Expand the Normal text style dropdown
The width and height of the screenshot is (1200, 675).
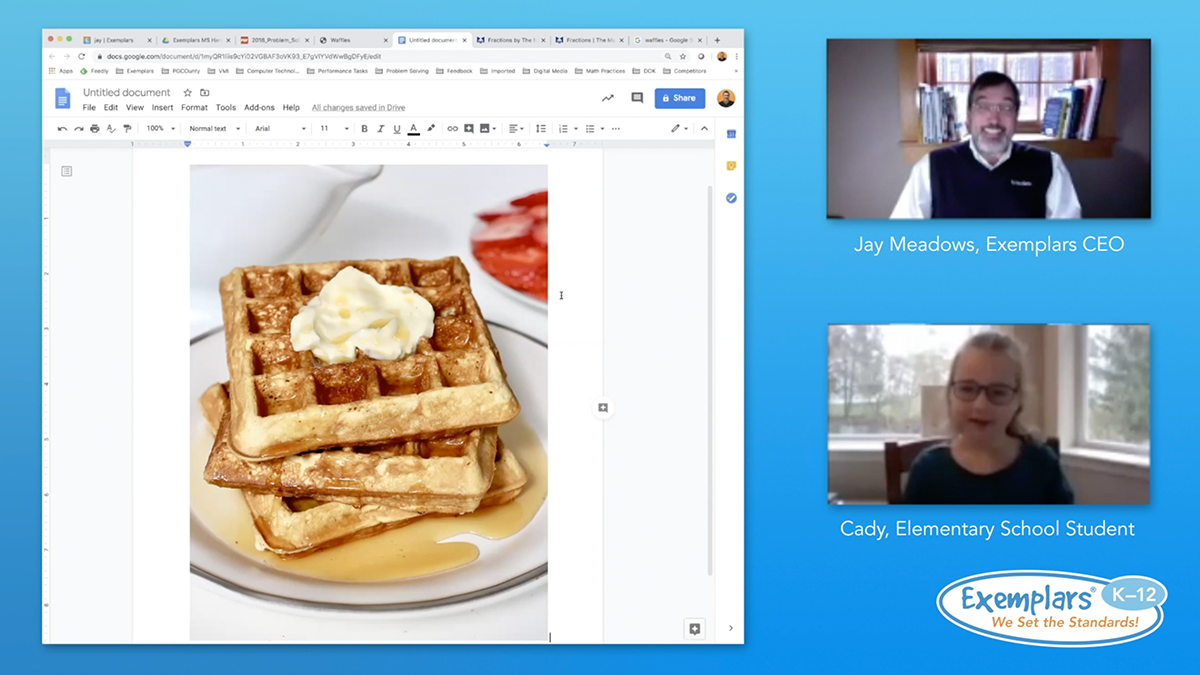click(x=214, y=129)
